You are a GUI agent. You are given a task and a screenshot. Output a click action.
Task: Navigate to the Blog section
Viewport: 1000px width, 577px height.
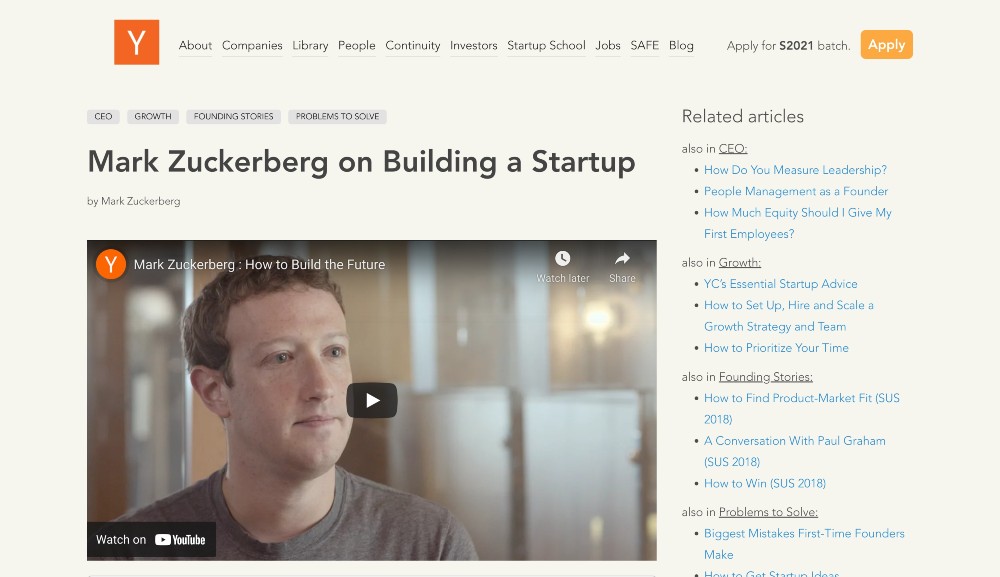[681, 45]
